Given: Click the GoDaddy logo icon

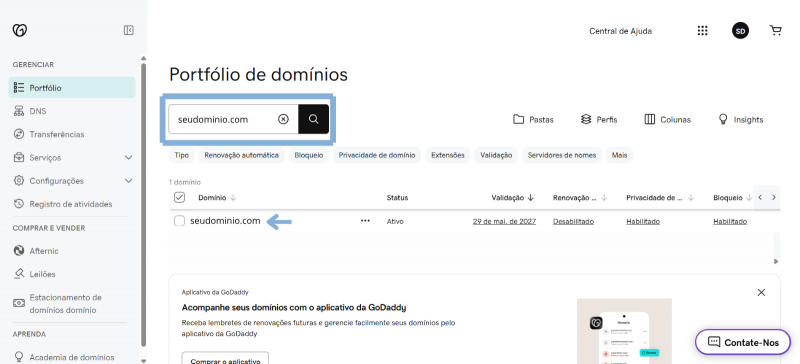Looking at the screenshot, I should [x=20, y=31].
